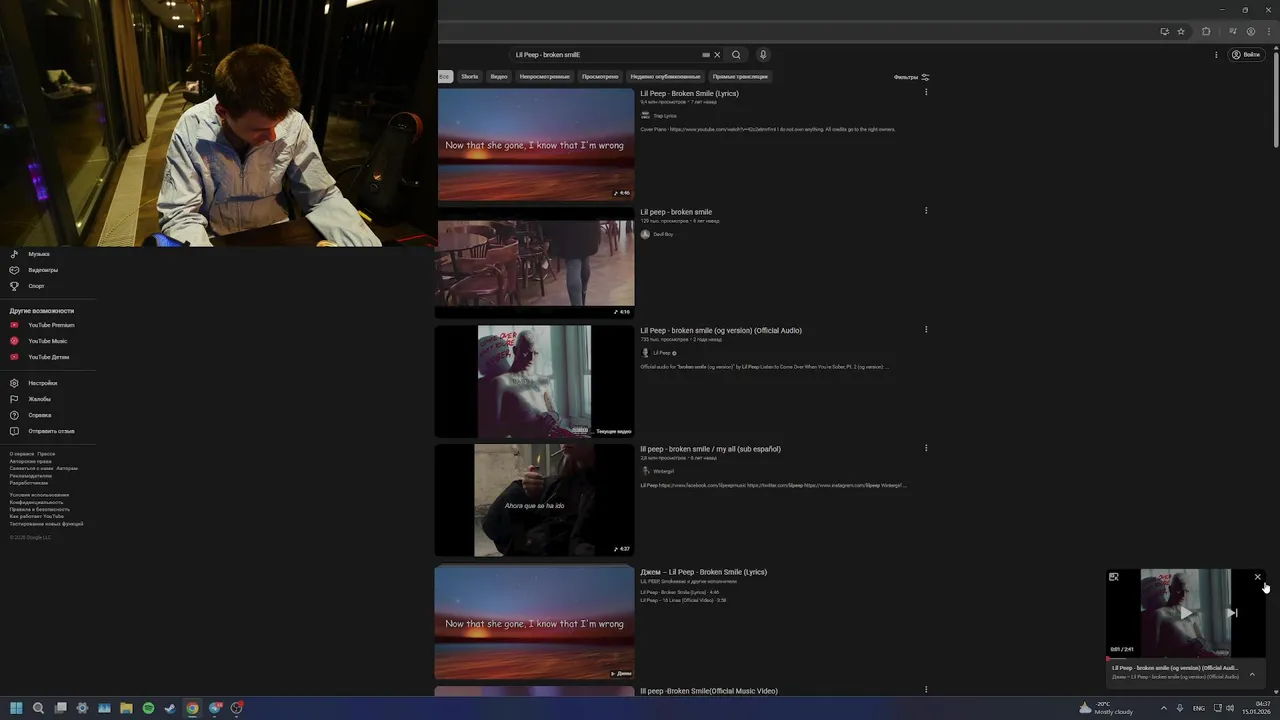Select the Недавно опубликованные filter chip
The height and width of the screenshot is (720, 1280).
pyautogui.click(x=665, y=76)
